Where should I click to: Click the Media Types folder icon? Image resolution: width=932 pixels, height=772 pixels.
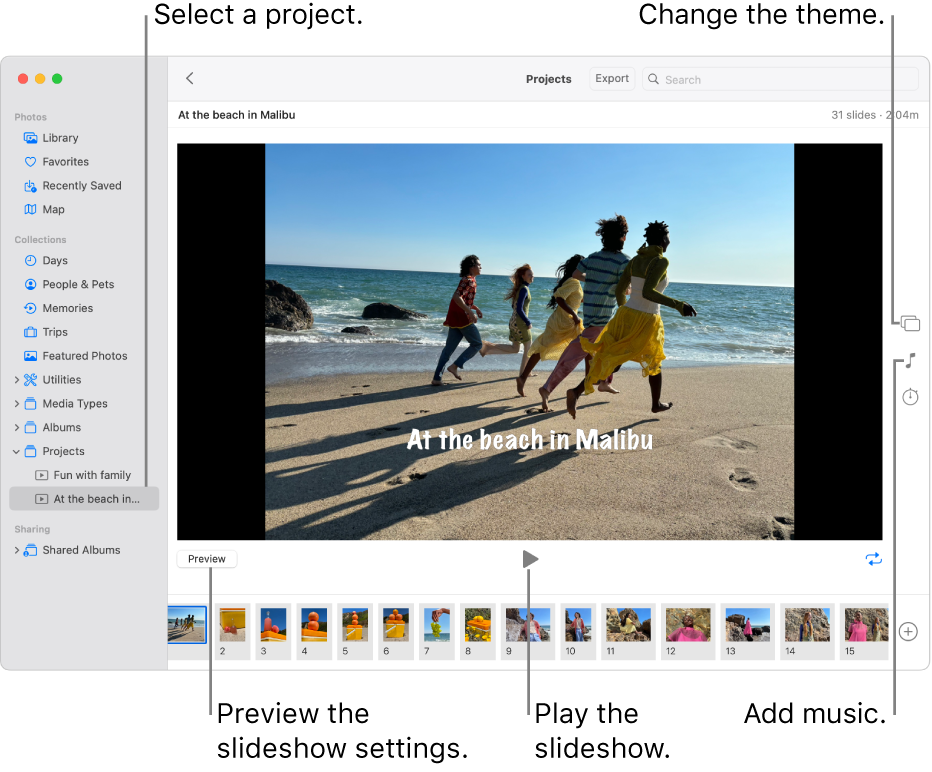tap(30, 404)
